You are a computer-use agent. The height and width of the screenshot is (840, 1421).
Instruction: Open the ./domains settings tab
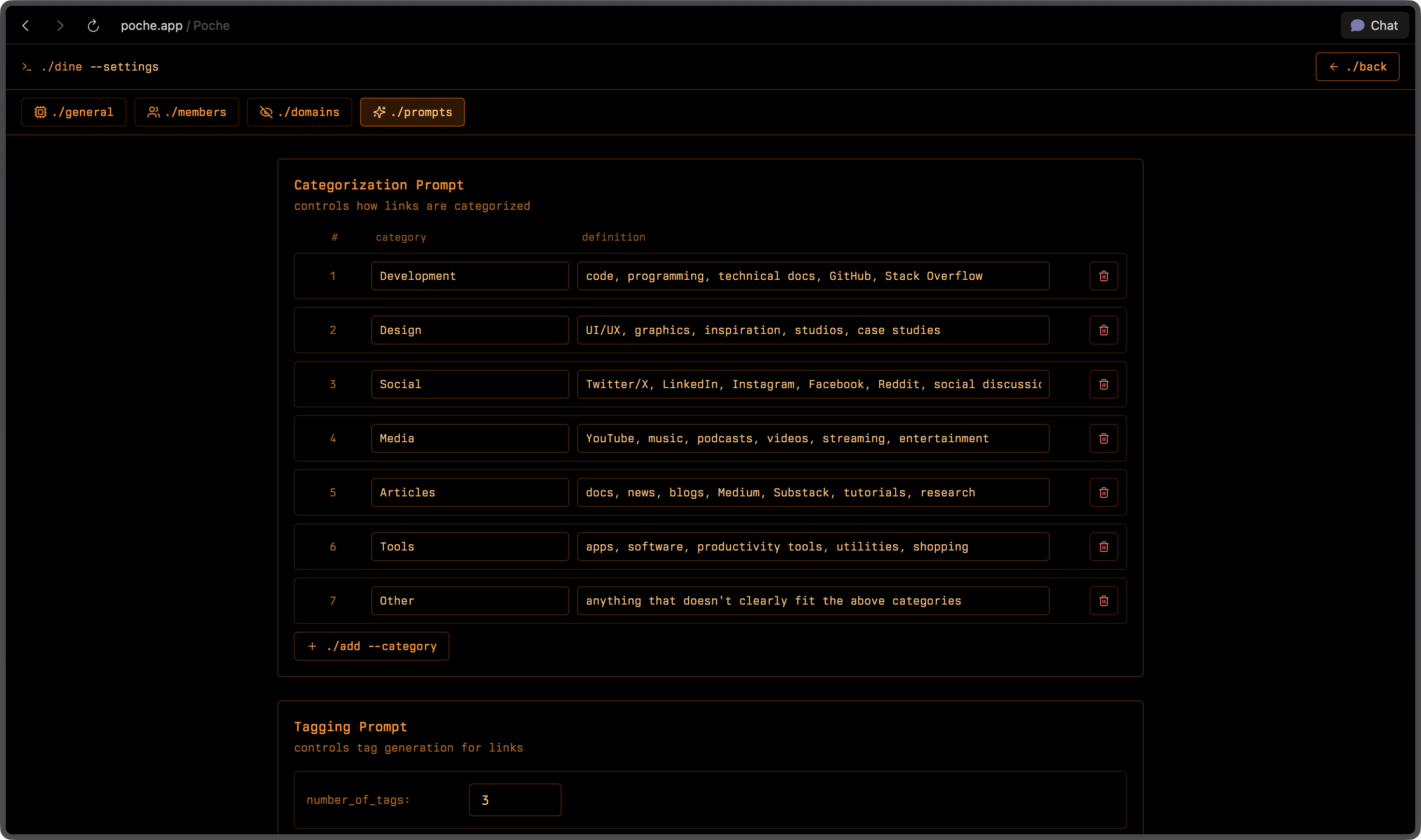coord(299,112)
